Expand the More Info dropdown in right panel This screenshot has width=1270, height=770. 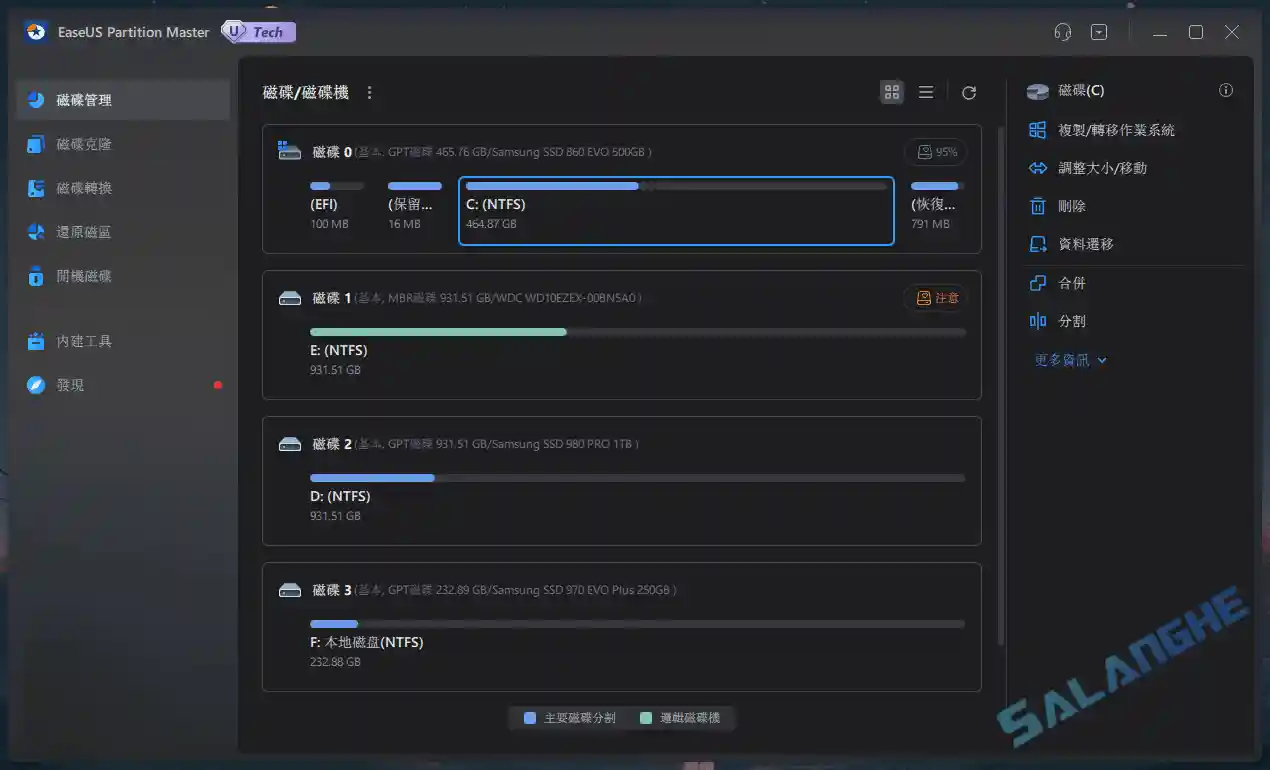1067,359
